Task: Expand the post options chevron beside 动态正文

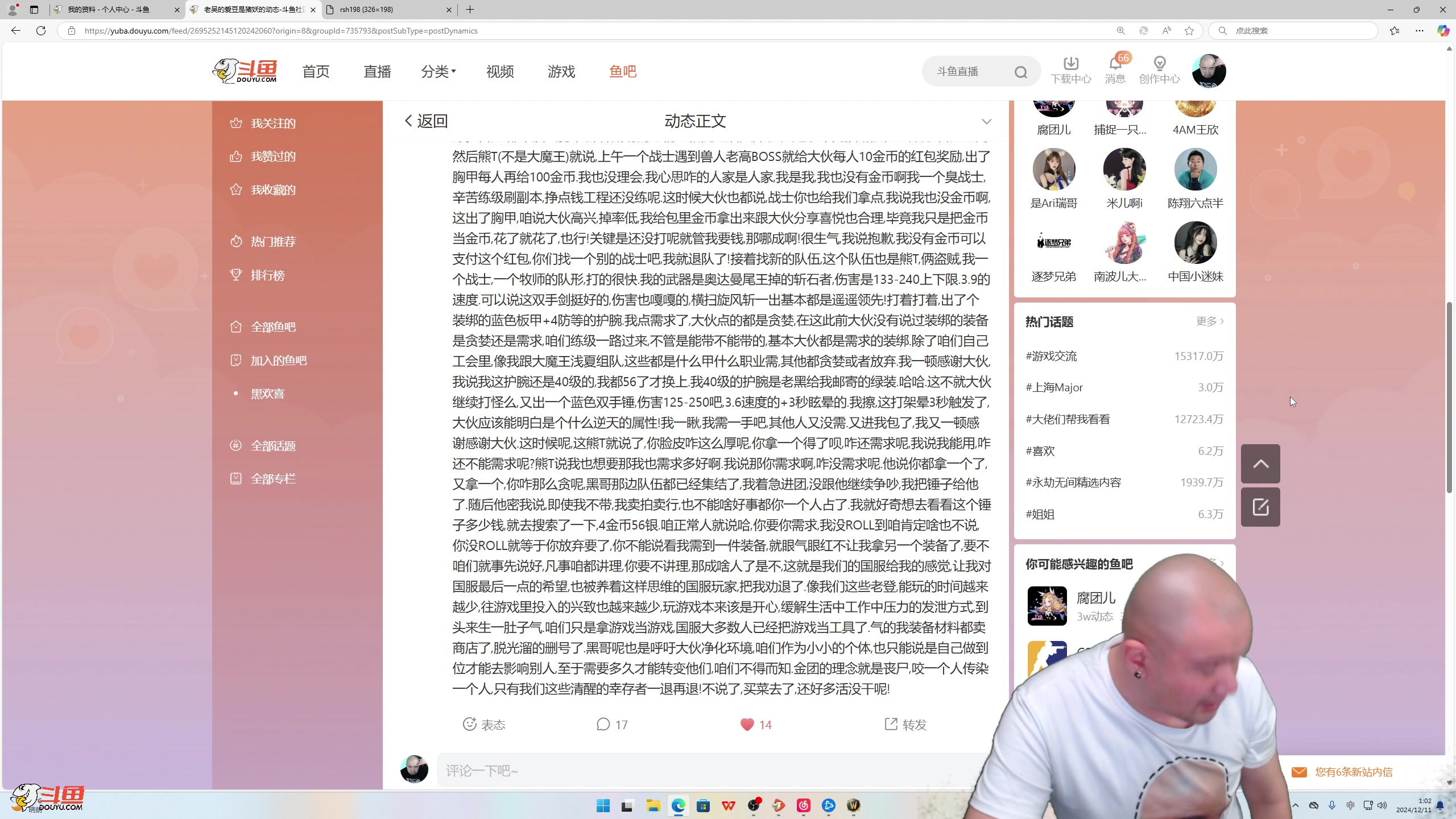Action: pos(986,121)
